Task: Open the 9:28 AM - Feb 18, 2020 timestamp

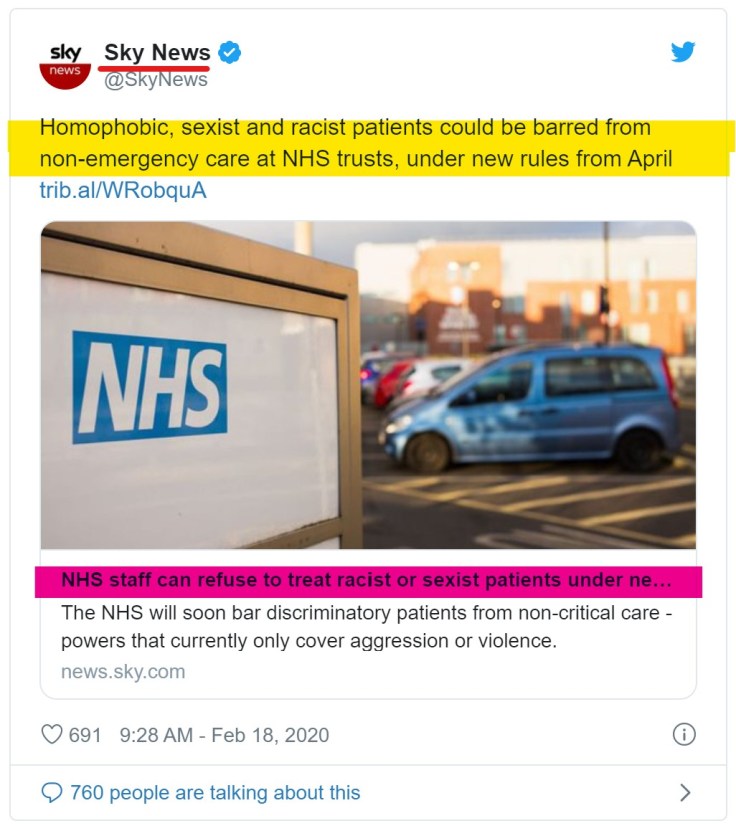Action: pyautogui.click(x=224, y=735)
